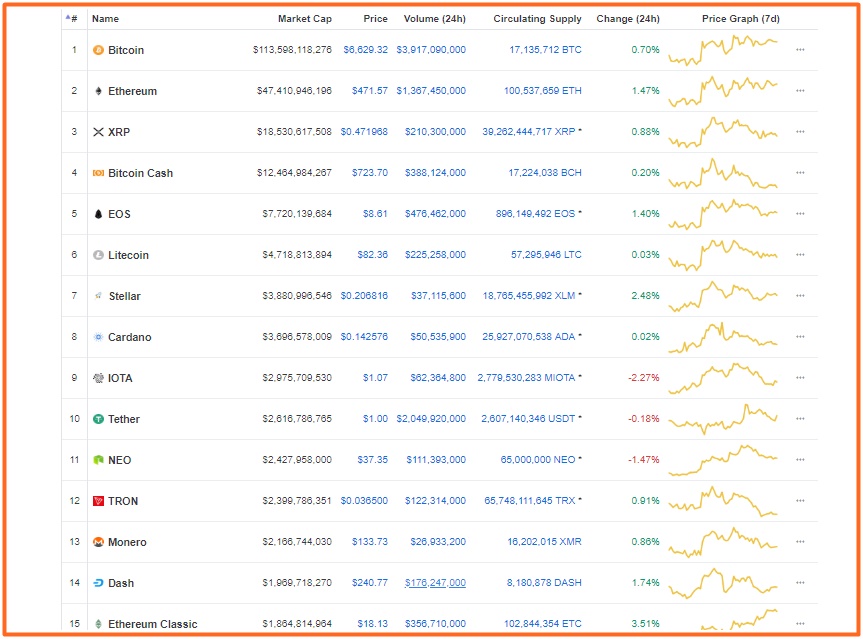Click the Price Graph (7d) header
863x639 pixels.
[x=741, y=19]
